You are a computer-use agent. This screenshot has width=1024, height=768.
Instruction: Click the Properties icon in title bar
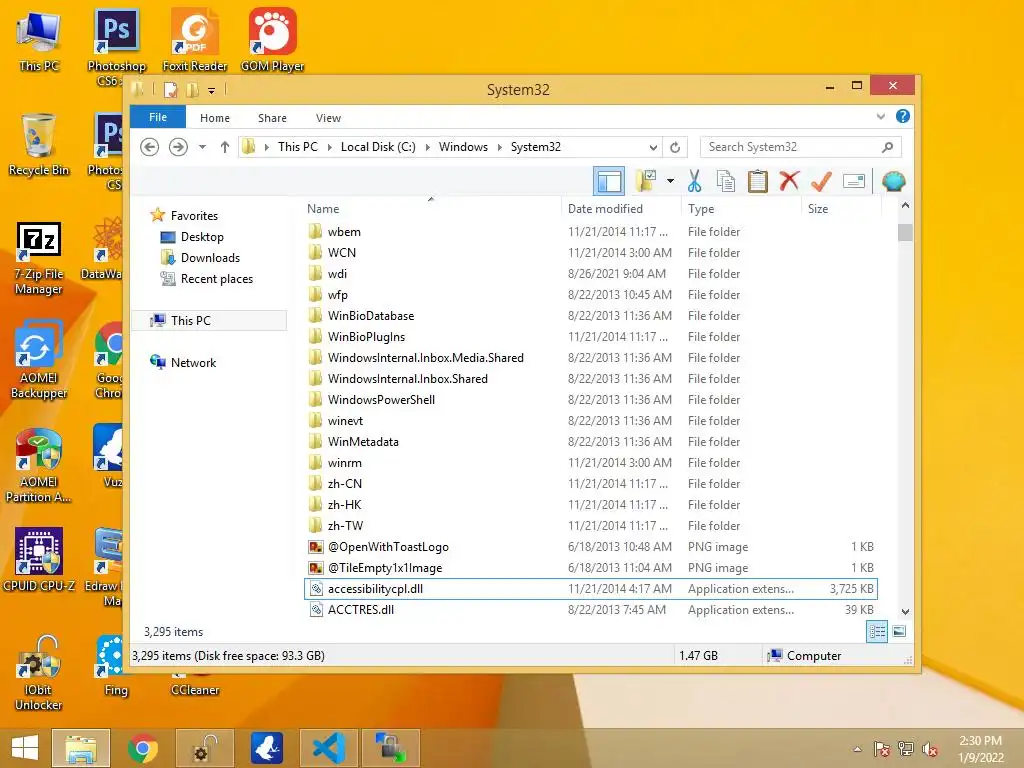[x=170, y=89]
